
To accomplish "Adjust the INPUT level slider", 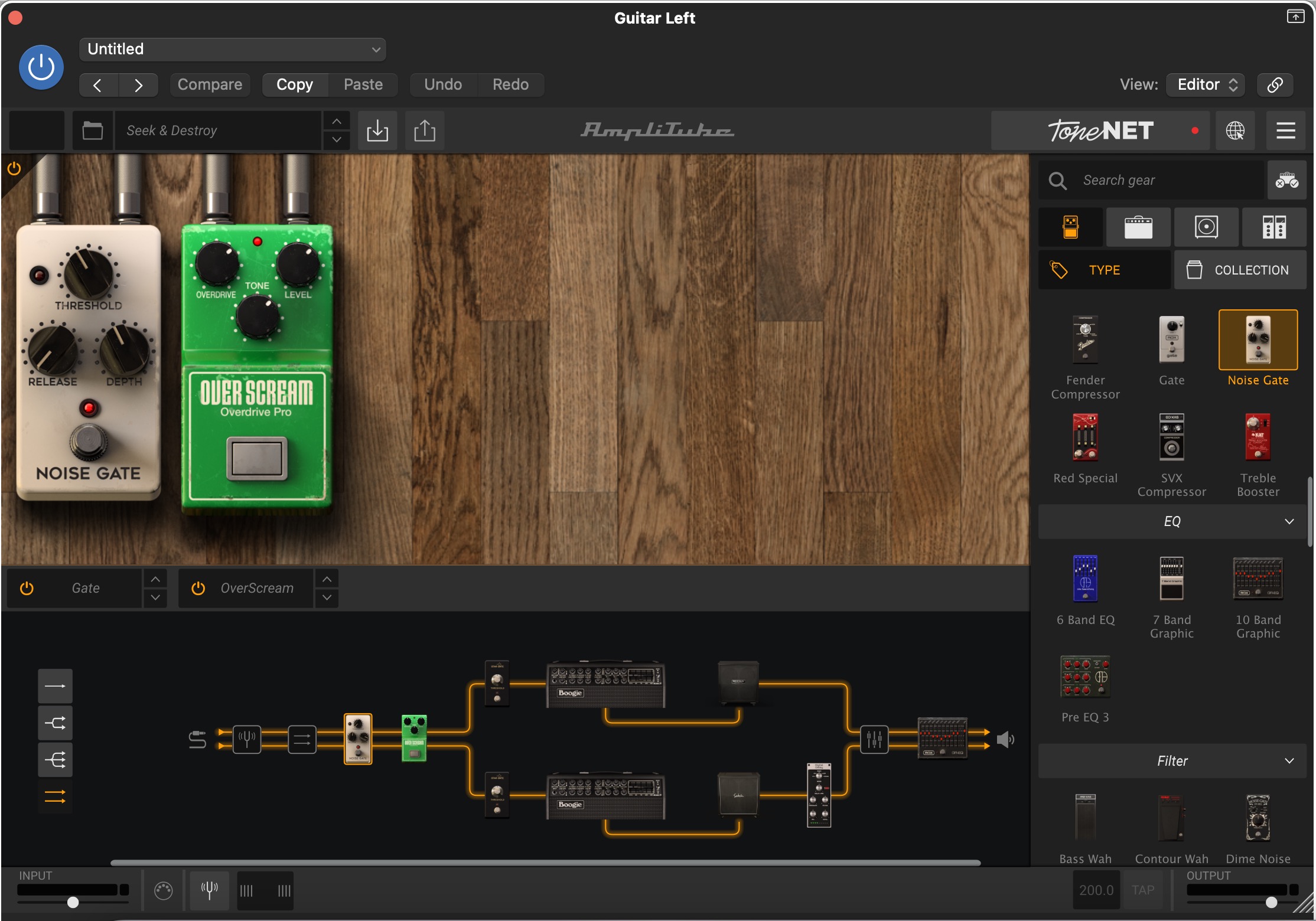I will click(x=73, y=902).
